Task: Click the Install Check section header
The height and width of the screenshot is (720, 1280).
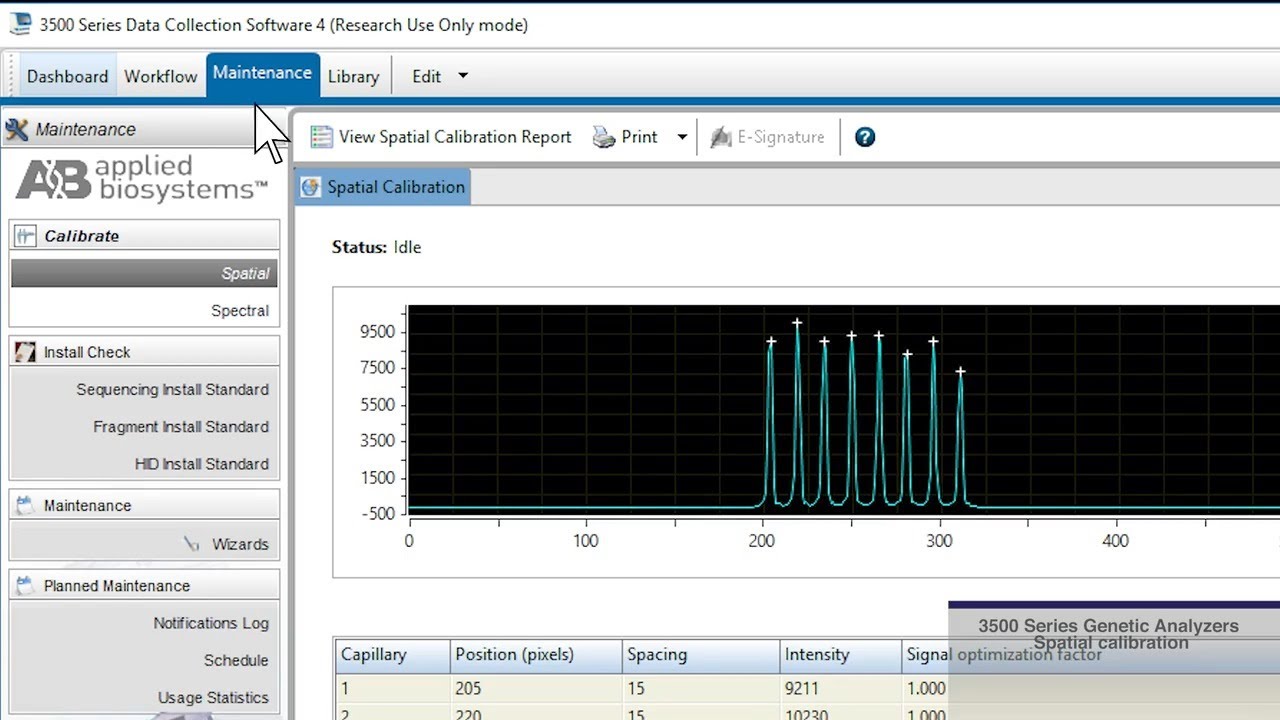Action: point(144,352)
